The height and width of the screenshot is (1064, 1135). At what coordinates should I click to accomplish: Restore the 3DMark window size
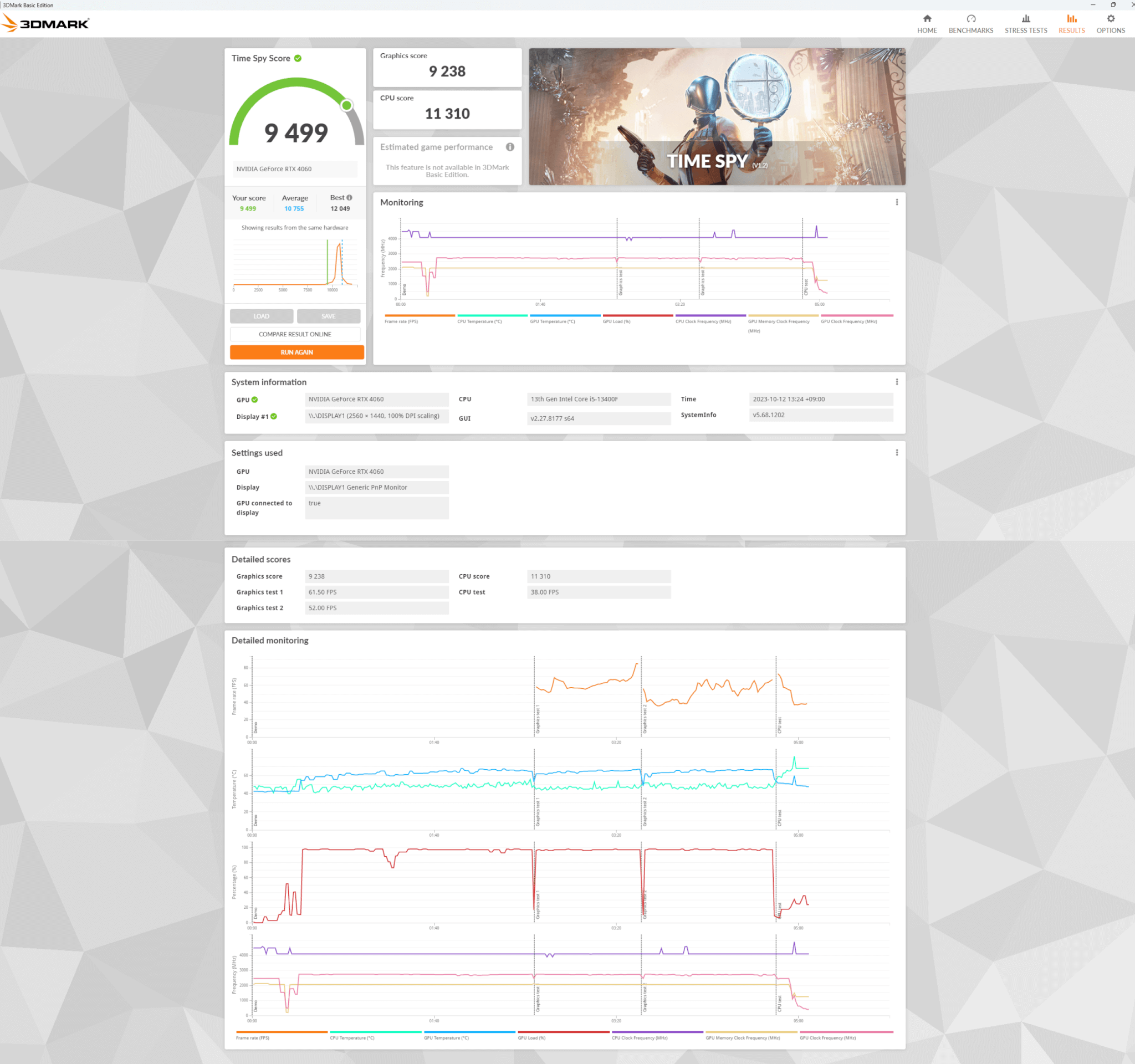[x=1113, y=4]
